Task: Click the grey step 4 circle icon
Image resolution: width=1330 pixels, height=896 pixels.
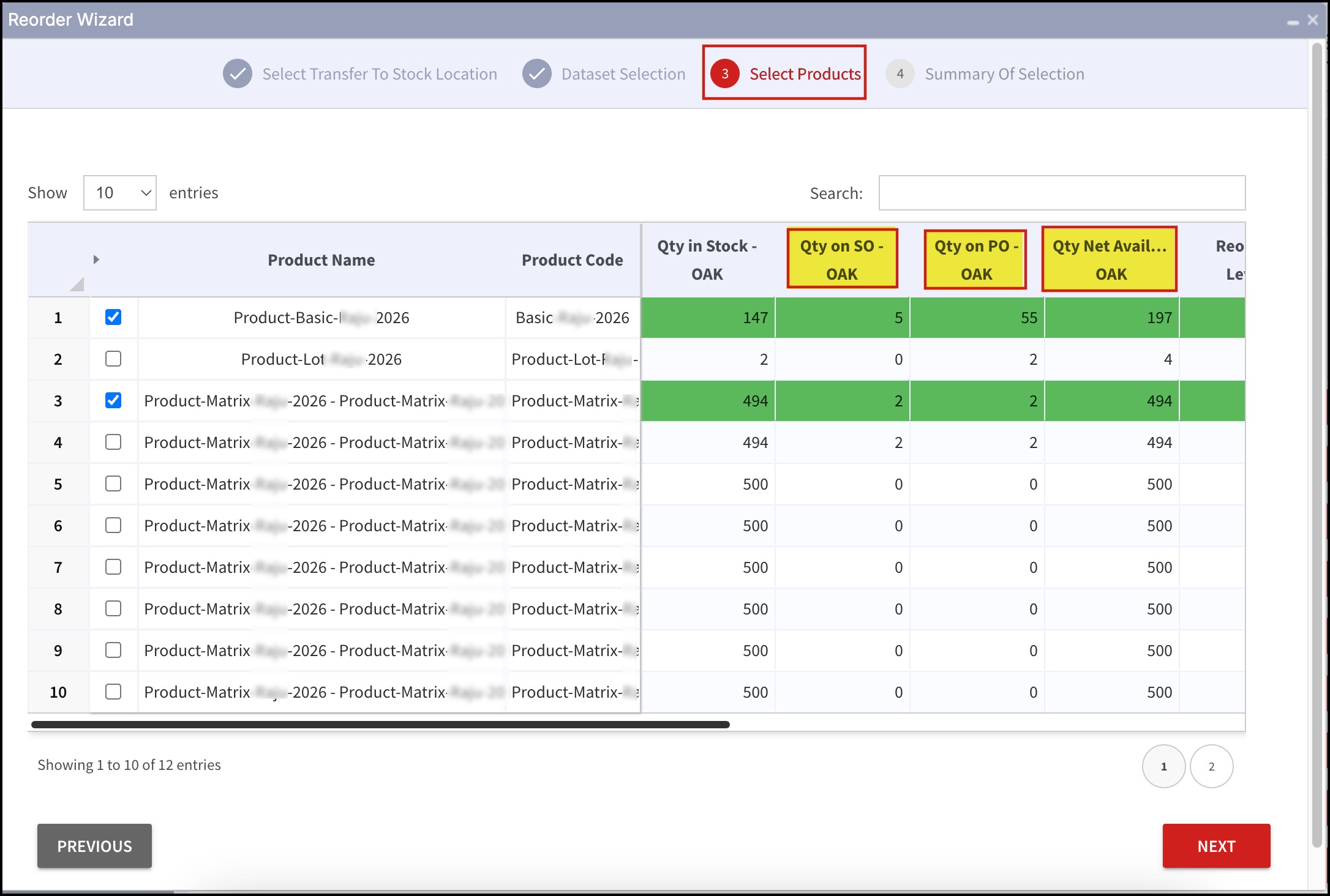Action: coord(900,74)
